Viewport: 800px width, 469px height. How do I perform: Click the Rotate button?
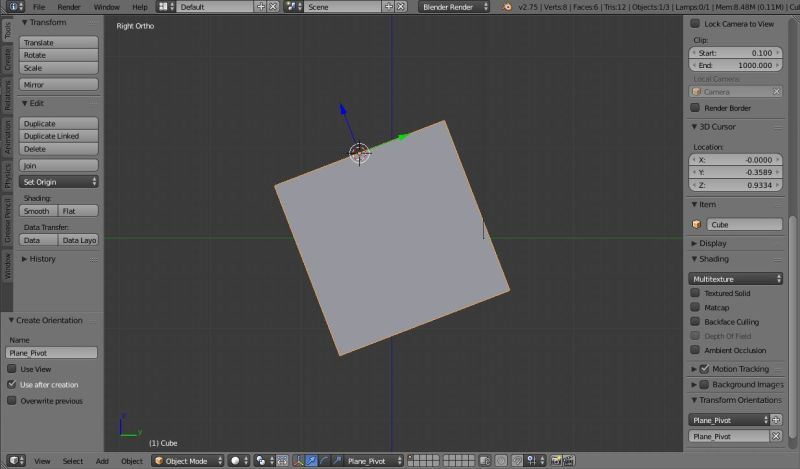click(59, 55)
